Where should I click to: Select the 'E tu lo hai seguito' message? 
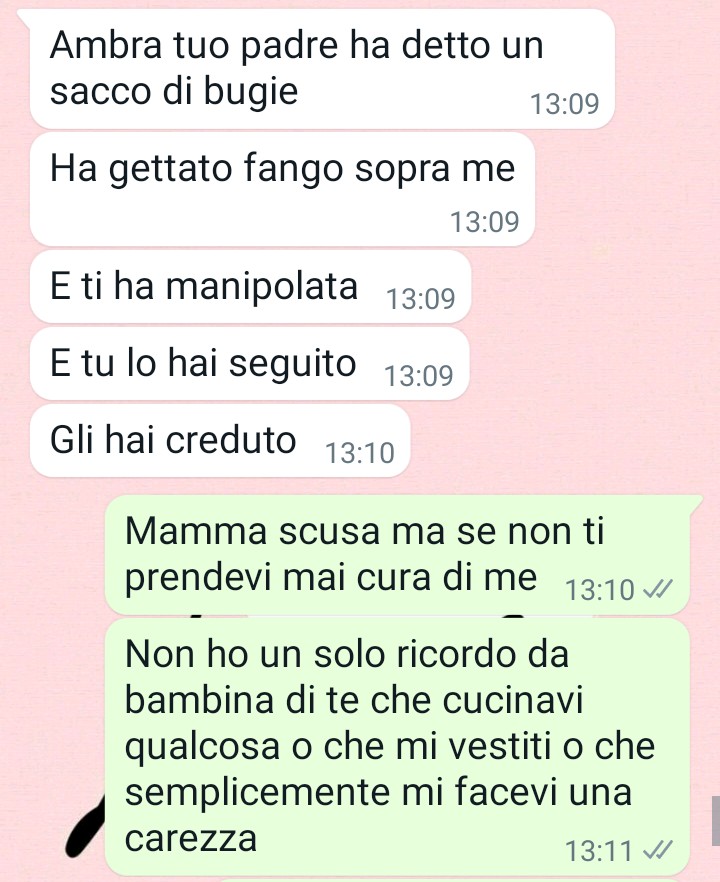point(249,363)
